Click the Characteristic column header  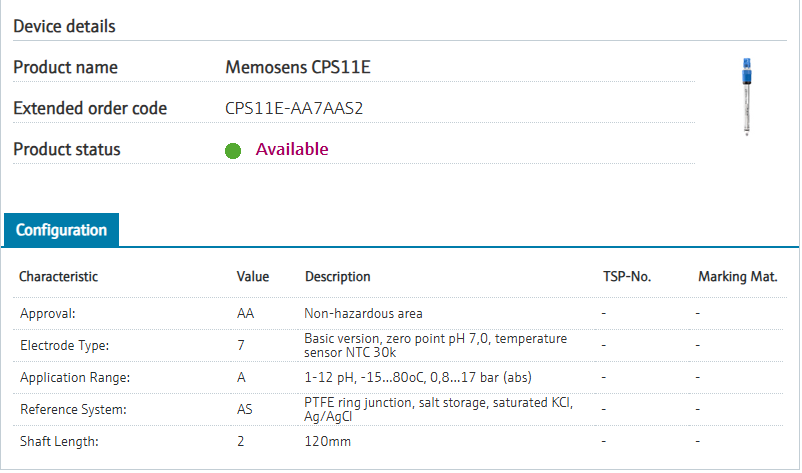pos(59,277)
